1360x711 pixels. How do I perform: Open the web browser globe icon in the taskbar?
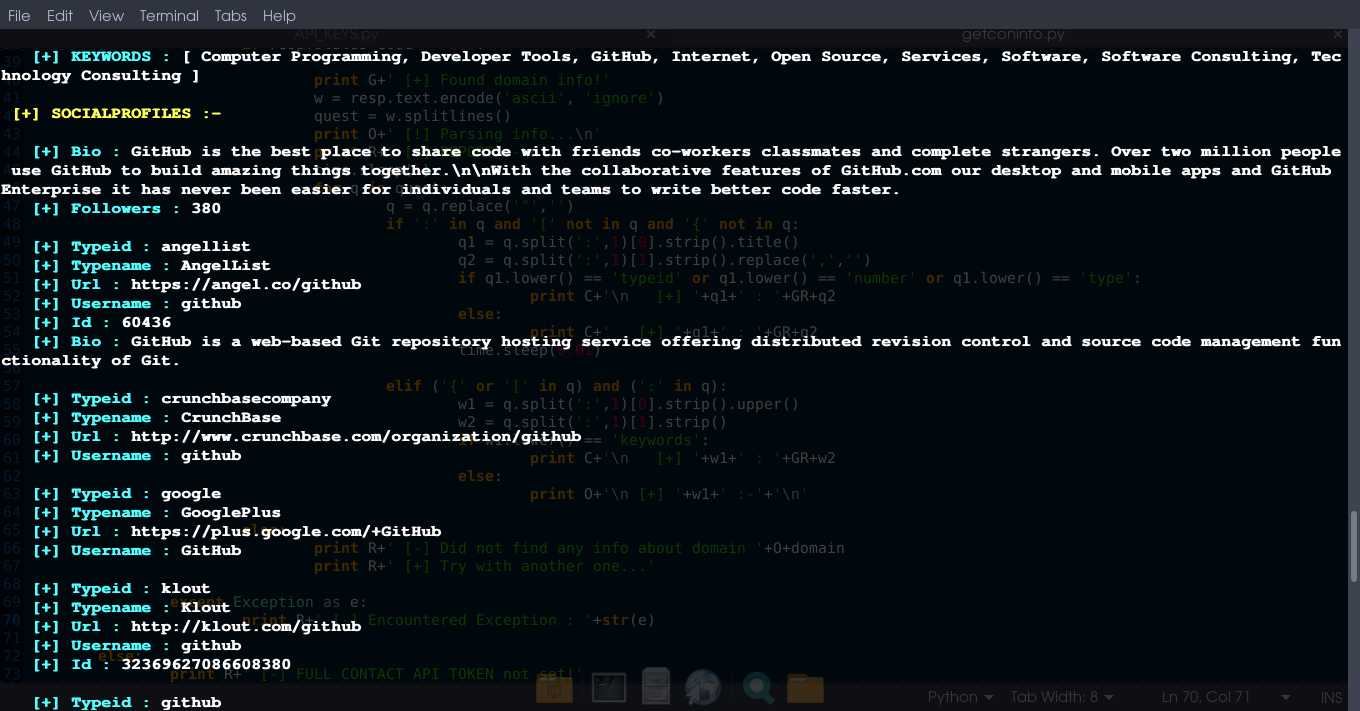(x=702, y=689)
